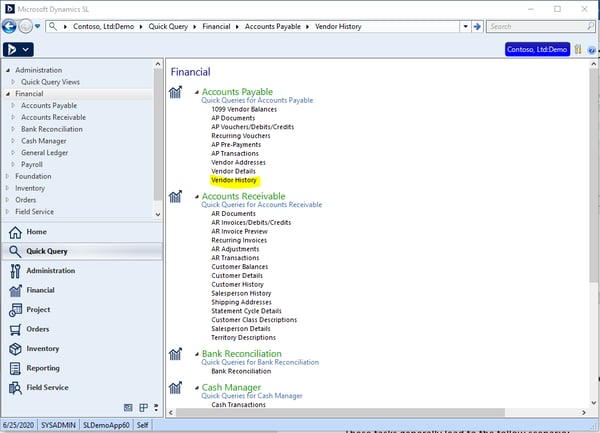Expand the Foundation tree node
Image resolution: width=600 pixels, height=433 pixels.
(x=8, y=176)
